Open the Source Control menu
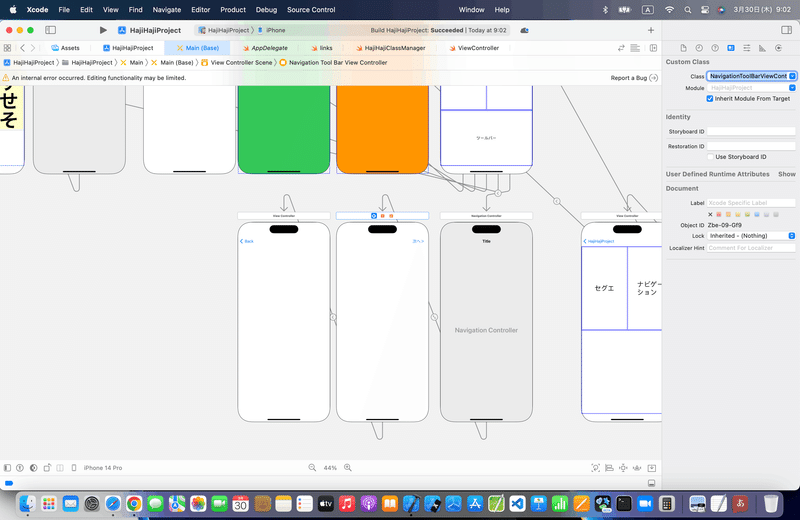Image resolution: width=800 pixels, height=520 pixels. pyautogui.click(x=311, y=10)
